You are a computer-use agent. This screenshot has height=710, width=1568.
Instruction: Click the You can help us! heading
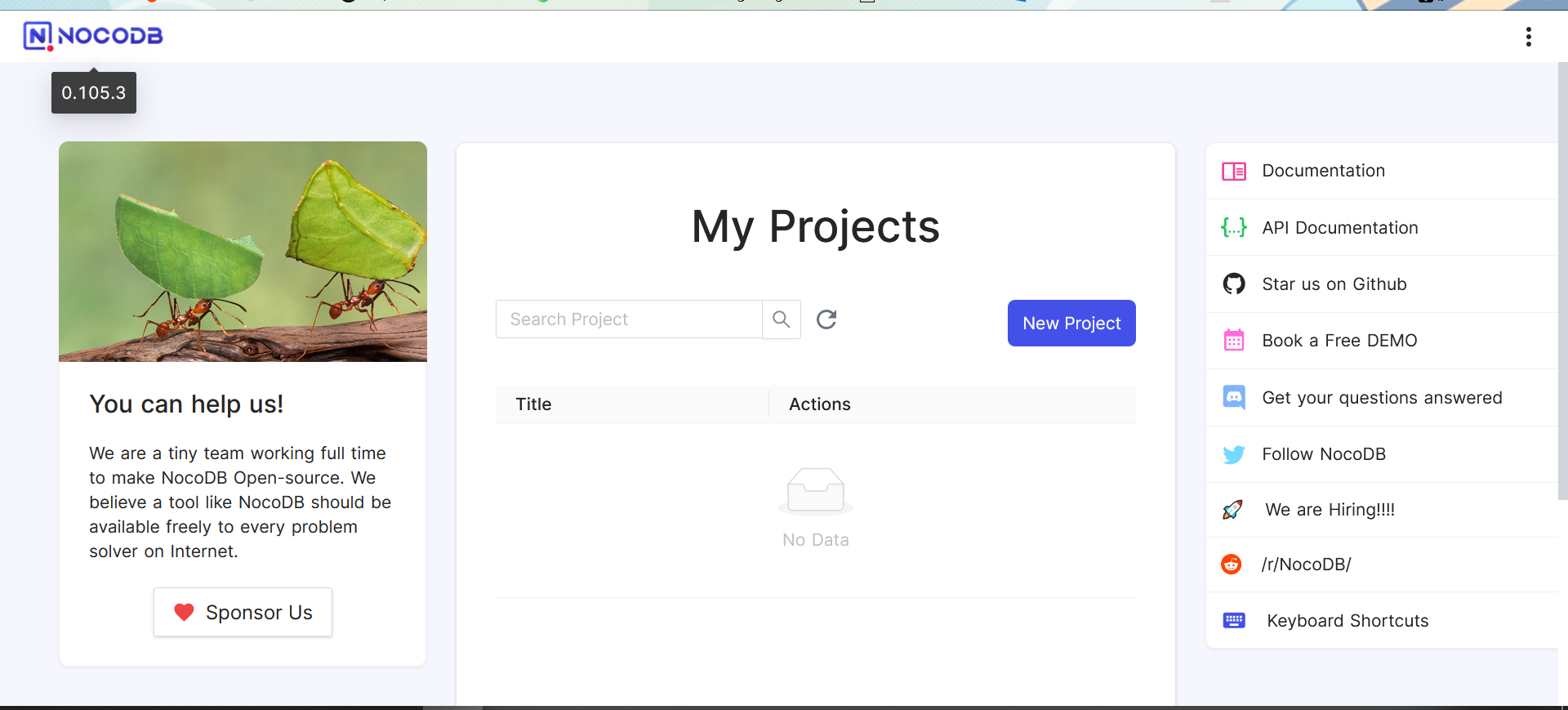(186, 404)
